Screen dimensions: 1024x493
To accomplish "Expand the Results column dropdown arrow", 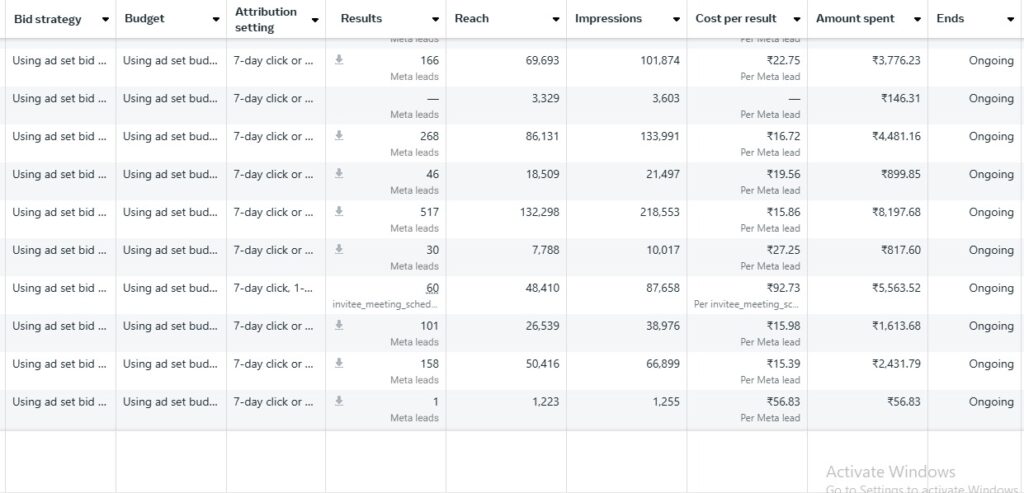I will (435, 20).
